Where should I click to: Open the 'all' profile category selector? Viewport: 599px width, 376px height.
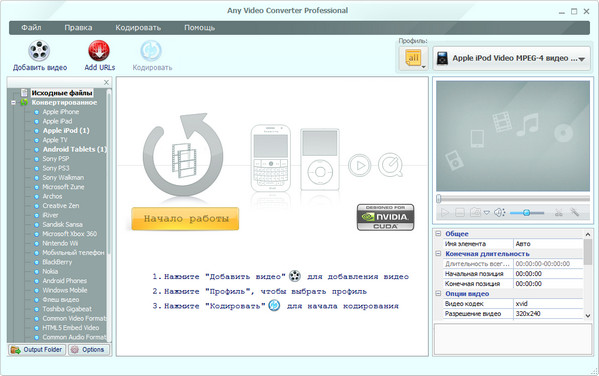(413, 58)
